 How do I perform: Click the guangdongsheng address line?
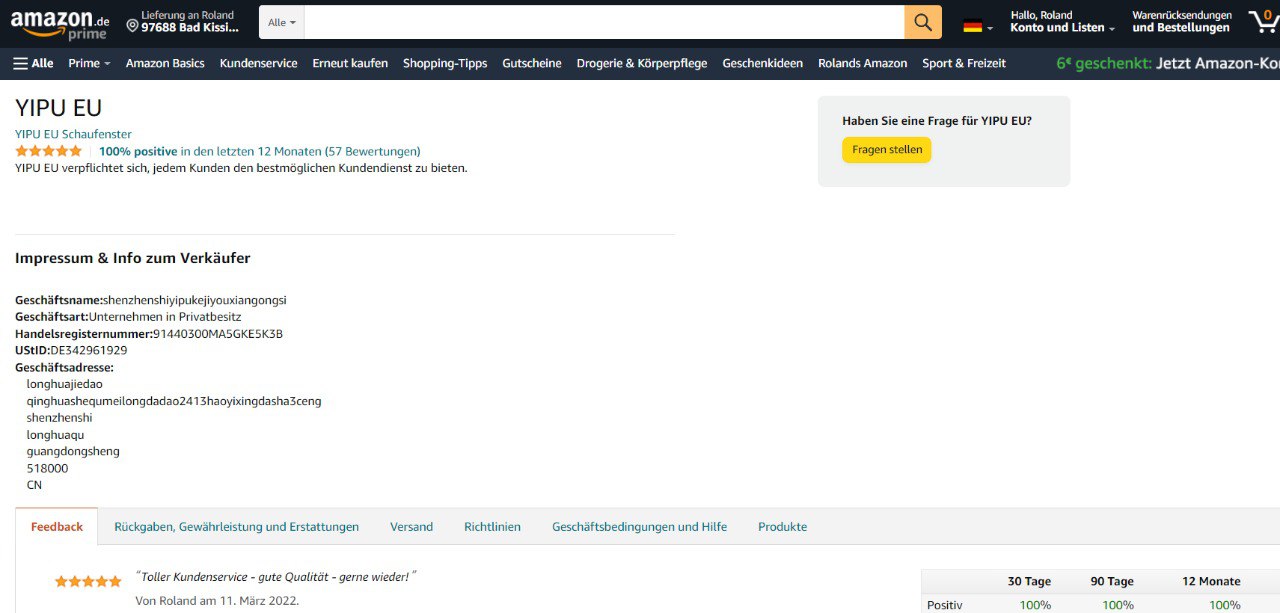click(x=73, y=451)
